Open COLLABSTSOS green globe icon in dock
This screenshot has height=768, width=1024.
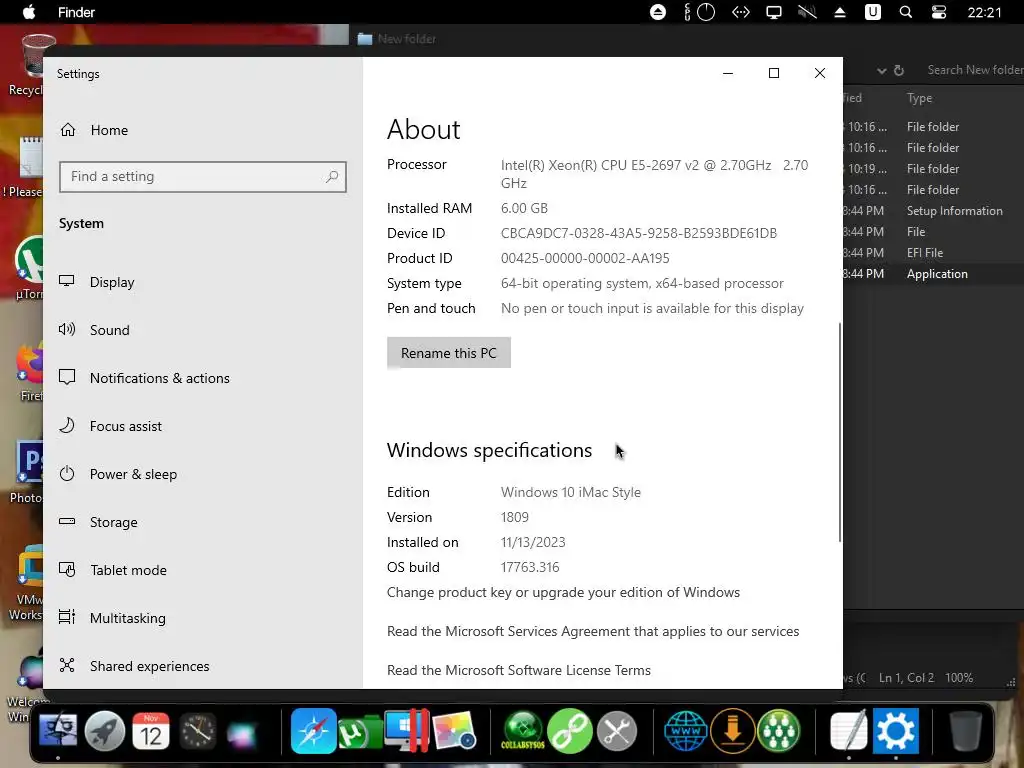click(522, 730)
